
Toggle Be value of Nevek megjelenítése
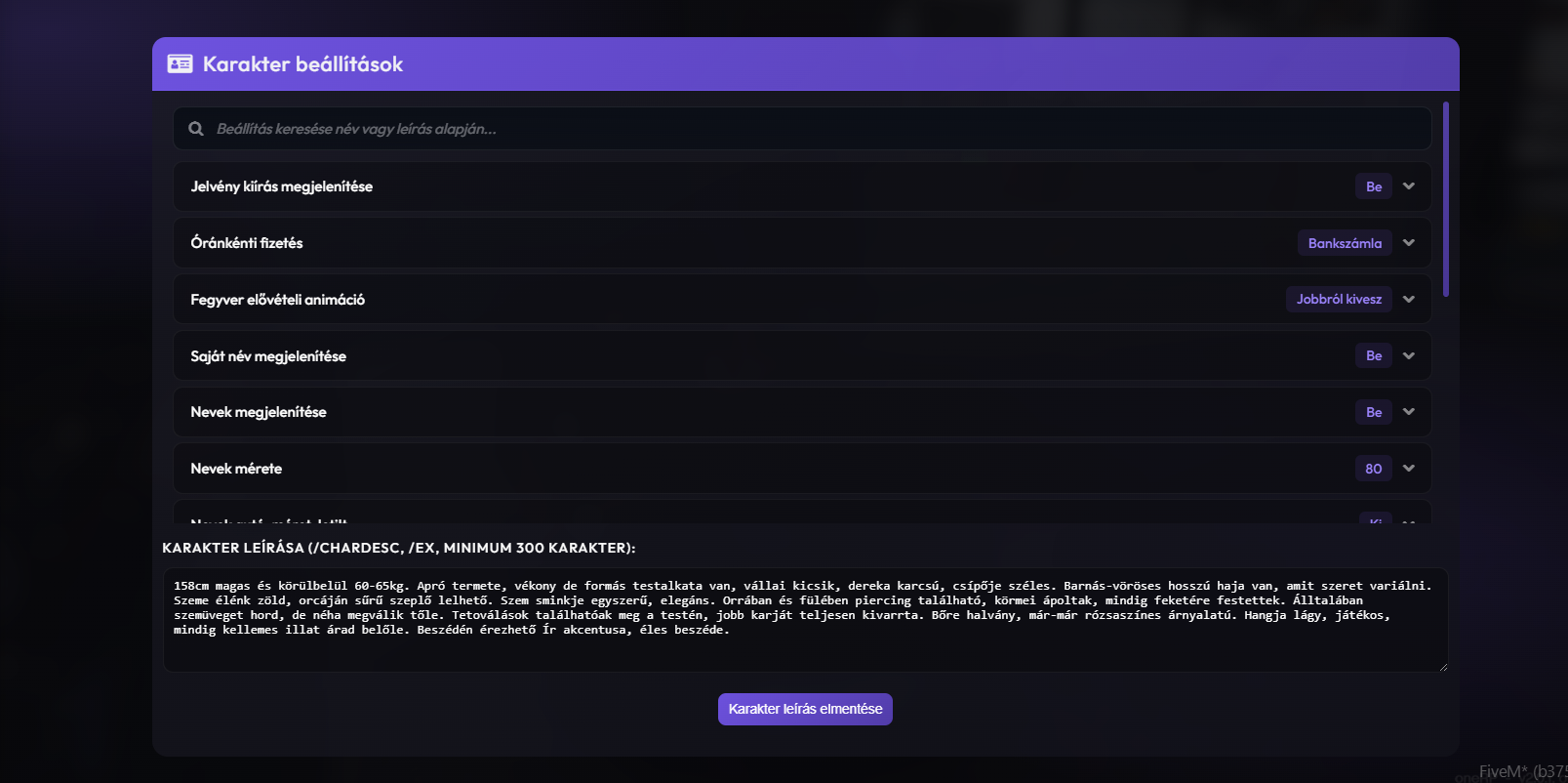click(x=1374, y=412)
